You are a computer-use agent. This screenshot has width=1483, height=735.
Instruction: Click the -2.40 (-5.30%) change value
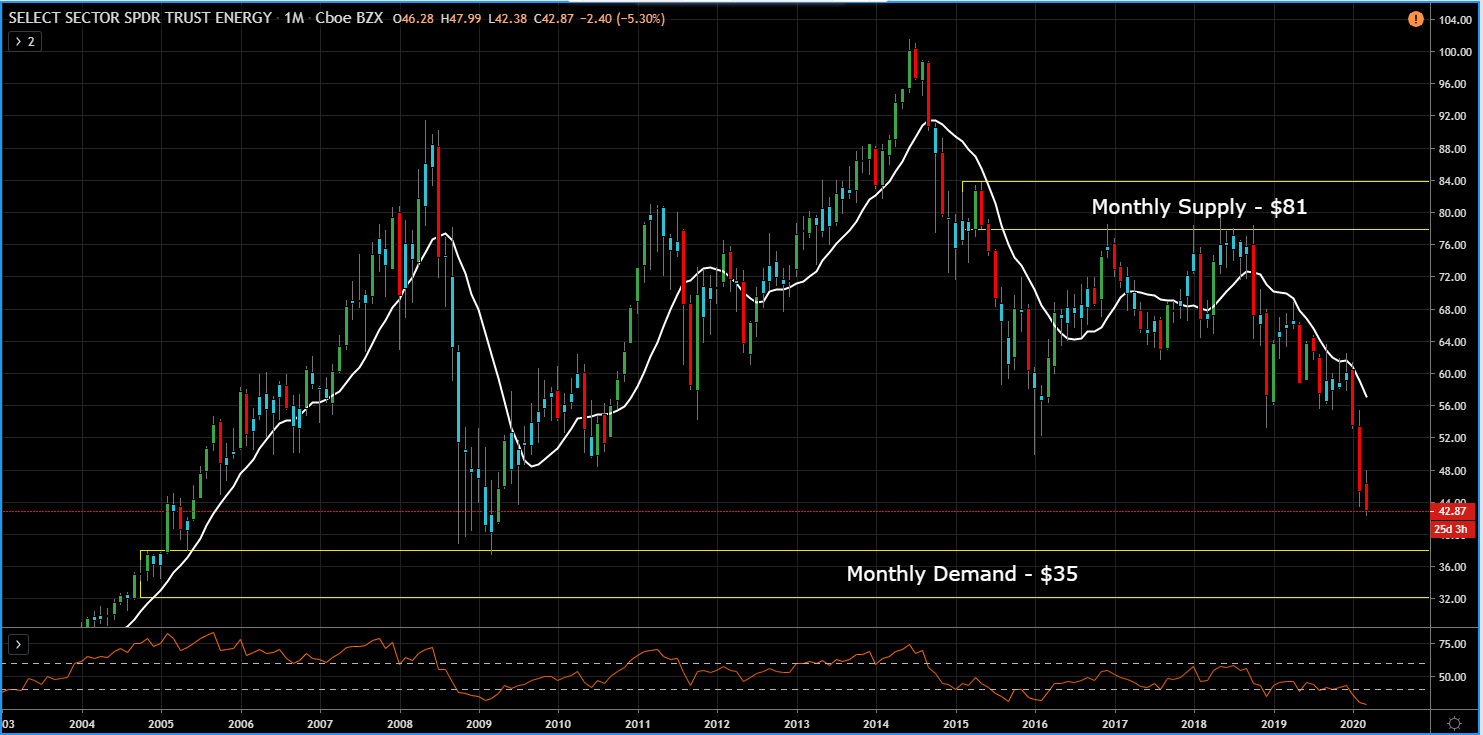click(622, 19)
